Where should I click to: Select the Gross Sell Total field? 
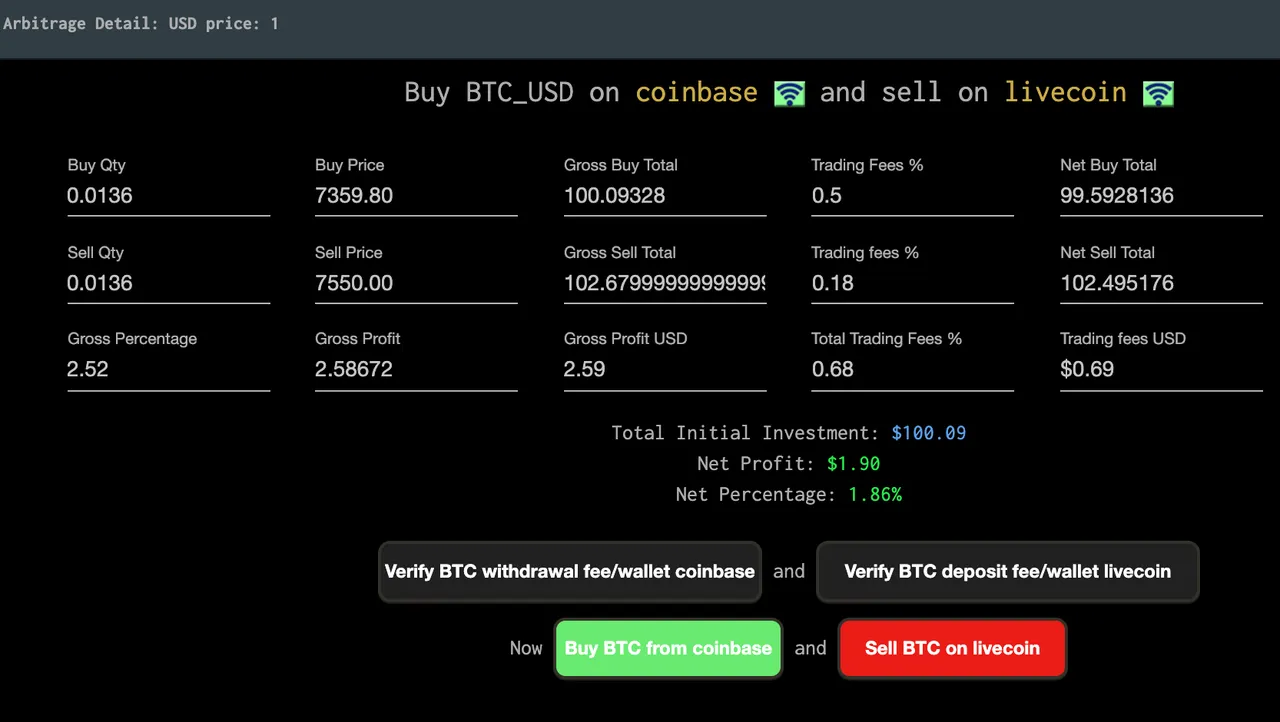pyautogui.click(x=665, y=284)
